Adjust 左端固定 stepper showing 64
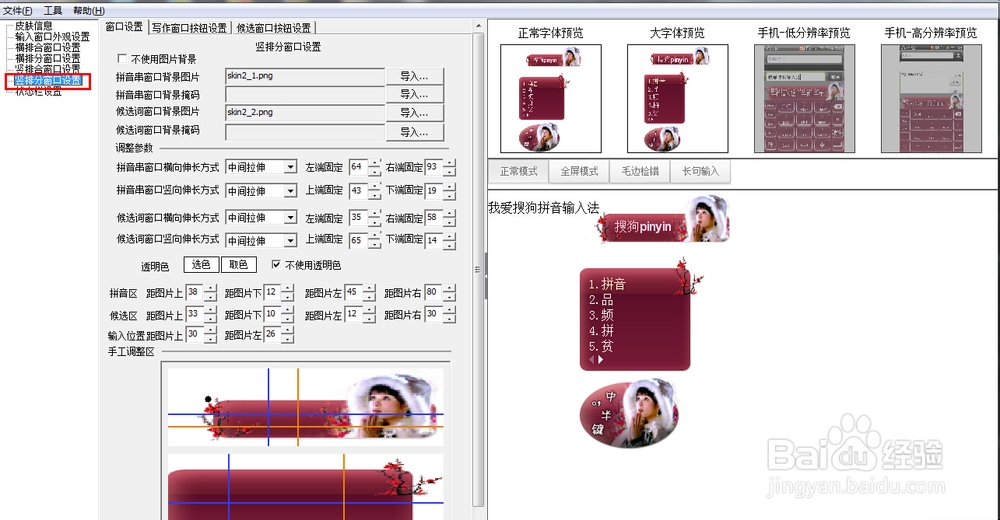This screenshot has width=1000, height=520. click(374, 167)
